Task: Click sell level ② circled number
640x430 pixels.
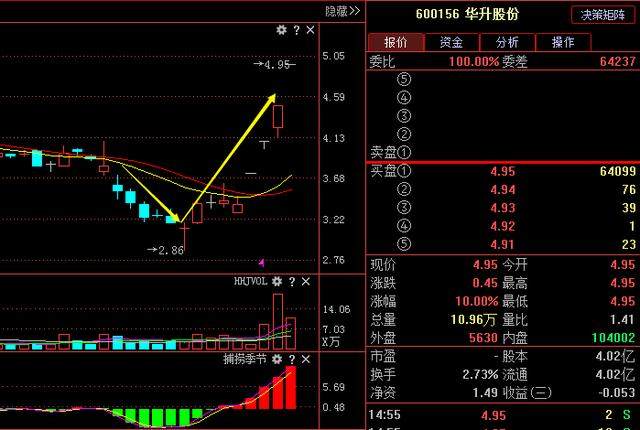Action: click(x=404, y=134)
